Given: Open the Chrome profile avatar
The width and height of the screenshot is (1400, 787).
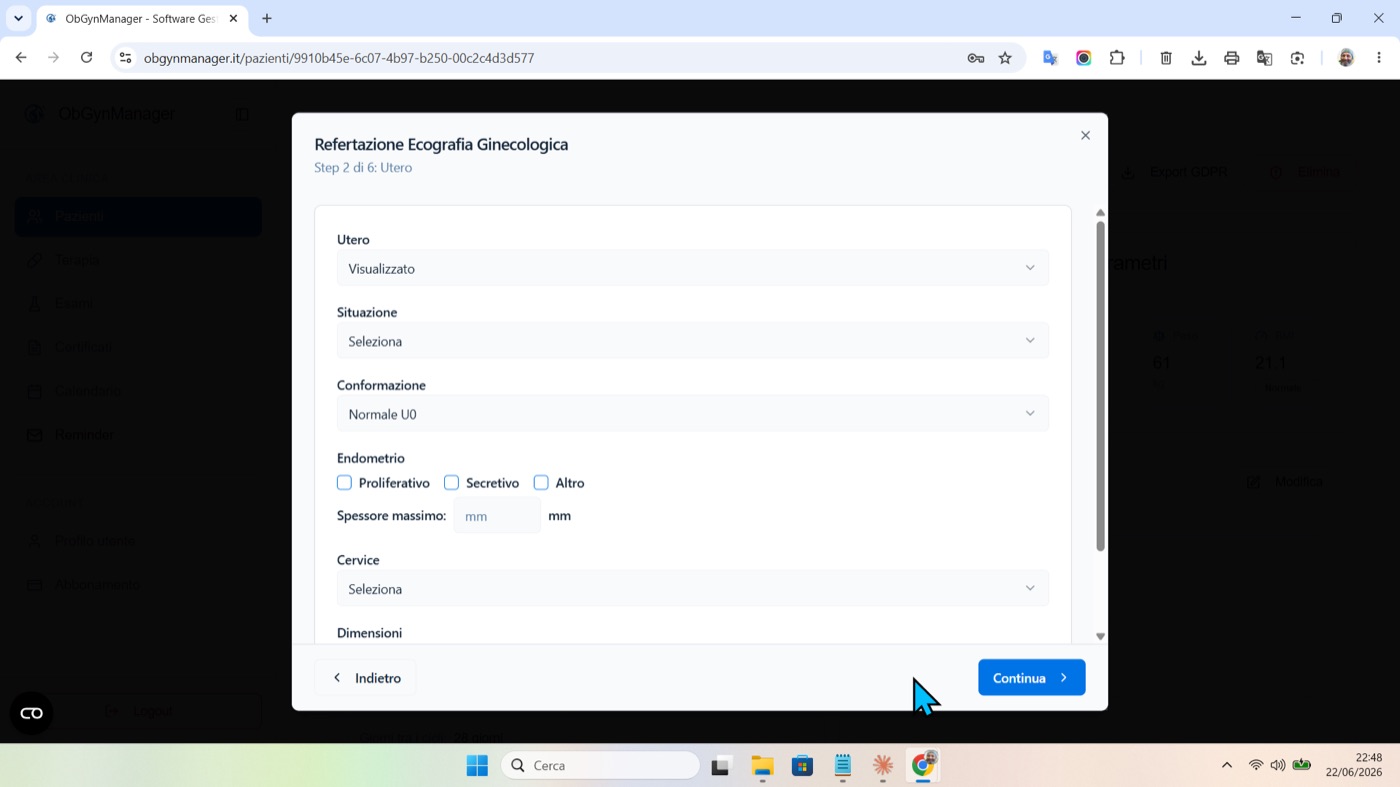Looking at the screenshot, I should pos(1346,58).
